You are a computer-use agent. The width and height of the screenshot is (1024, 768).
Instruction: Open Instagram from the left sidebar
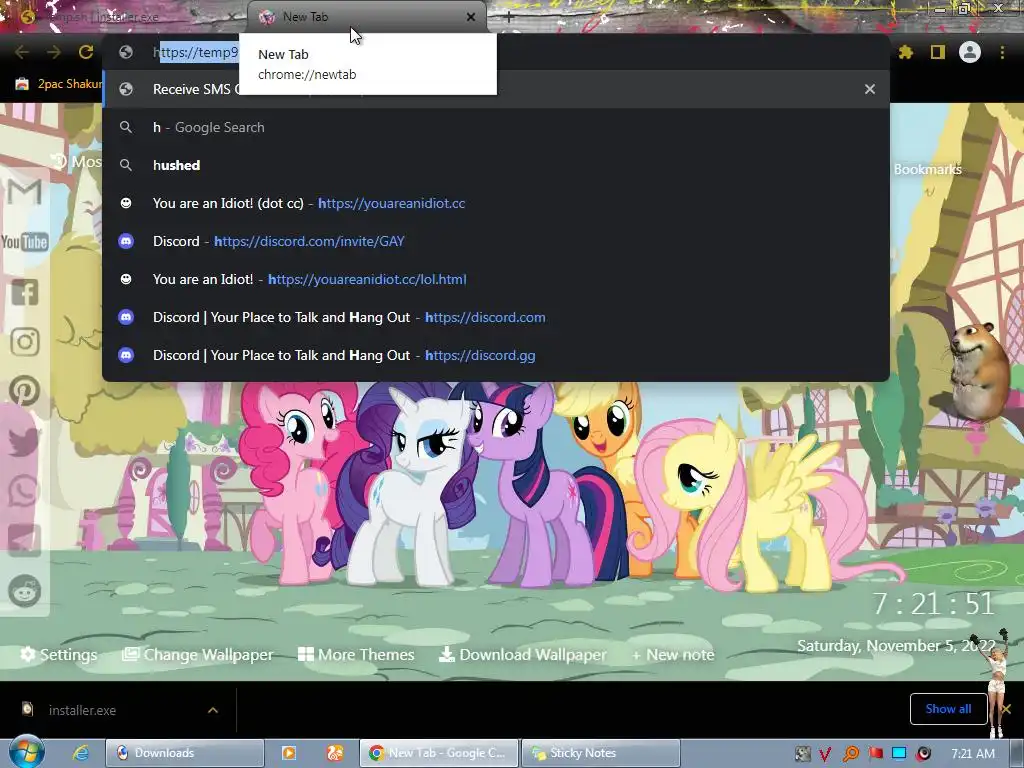coord(25,342)
